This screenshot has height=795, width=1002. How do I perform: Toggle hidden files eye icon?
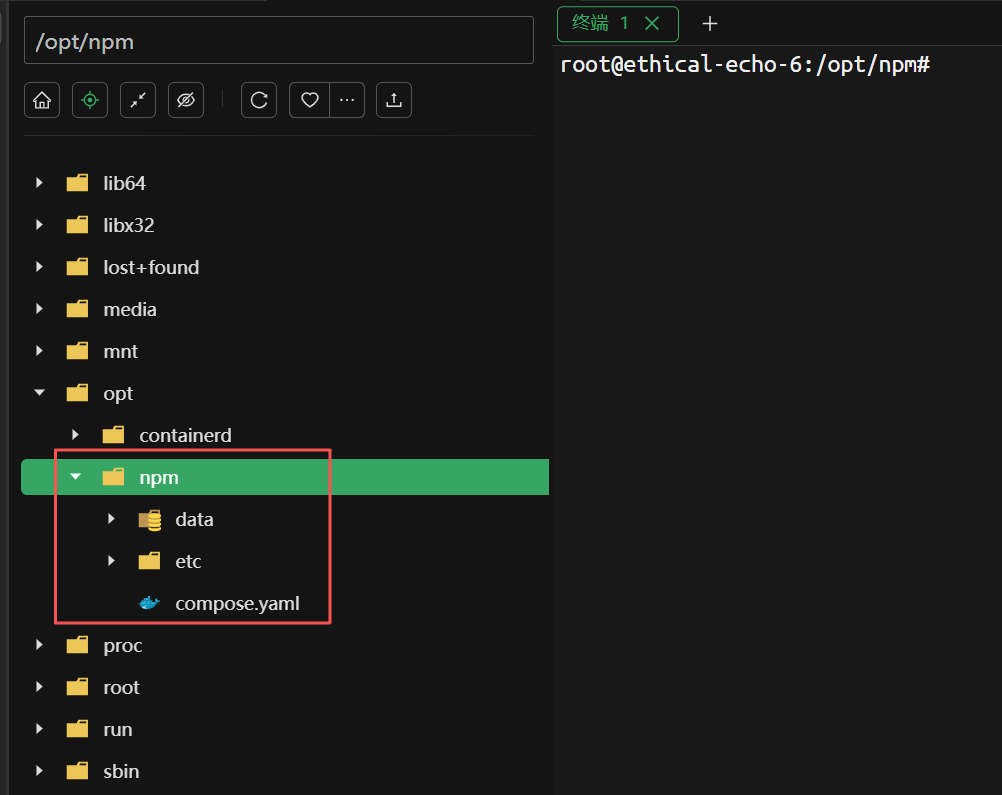click(x=186, y=100)
